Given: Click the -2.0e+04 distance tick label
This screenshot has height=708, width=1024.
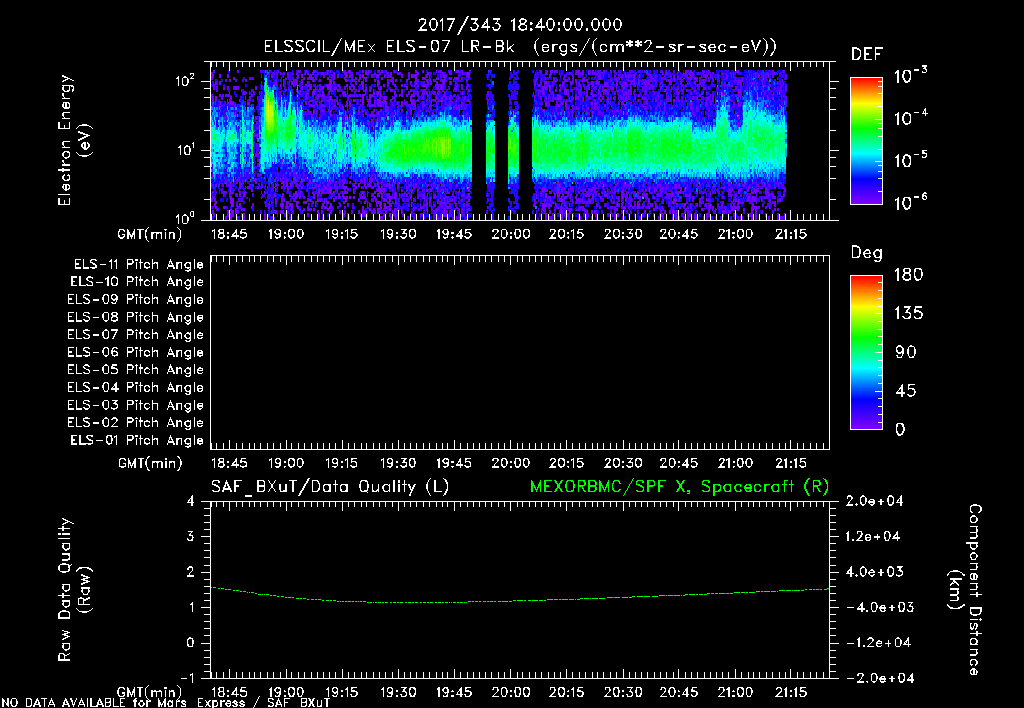Looking at the screenshot, I should tap(880, 678).
